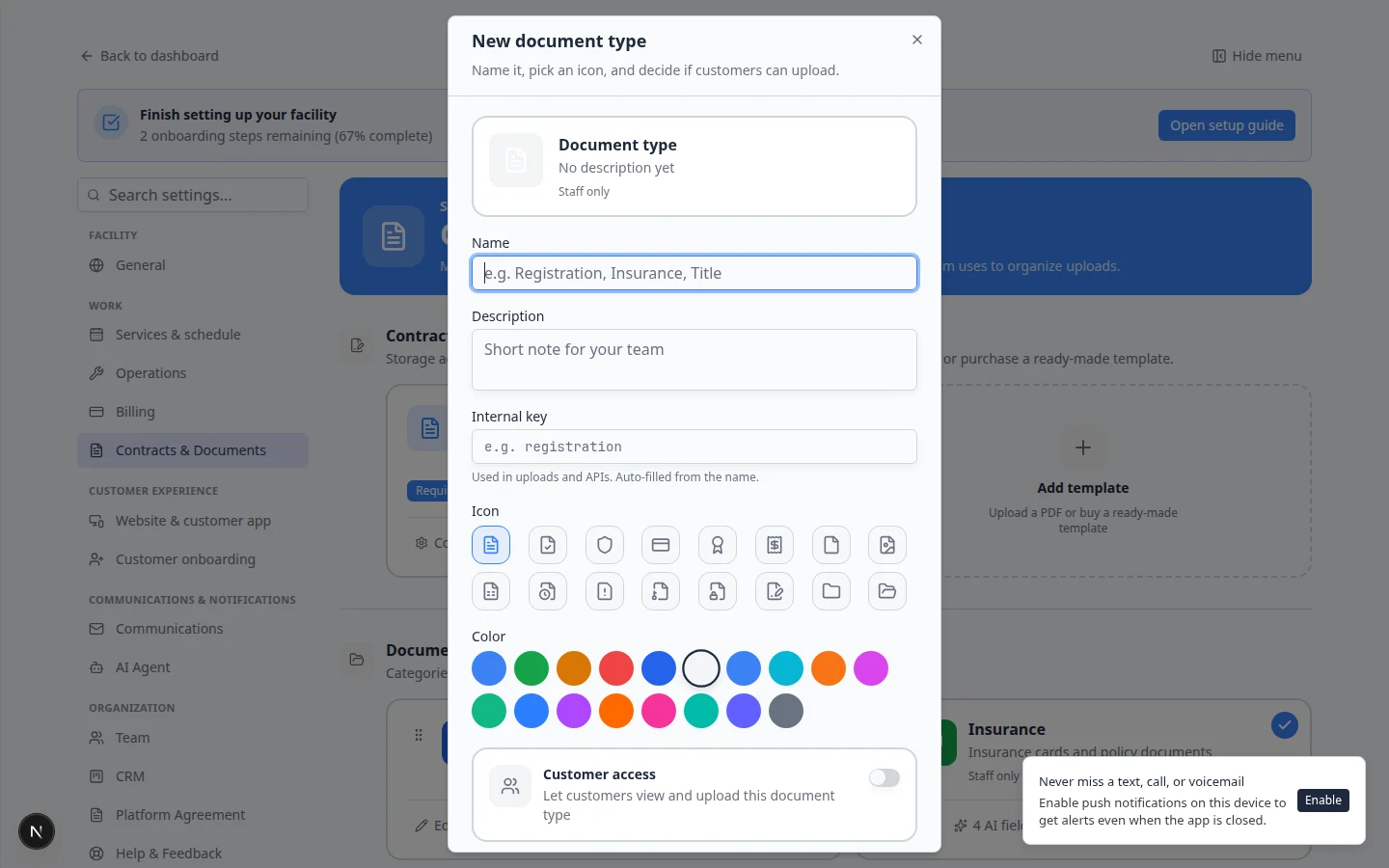The width and height of the screenshot is (1389, 868).
Task: Select the award ribbon icon option
Action: click(718, 545)
